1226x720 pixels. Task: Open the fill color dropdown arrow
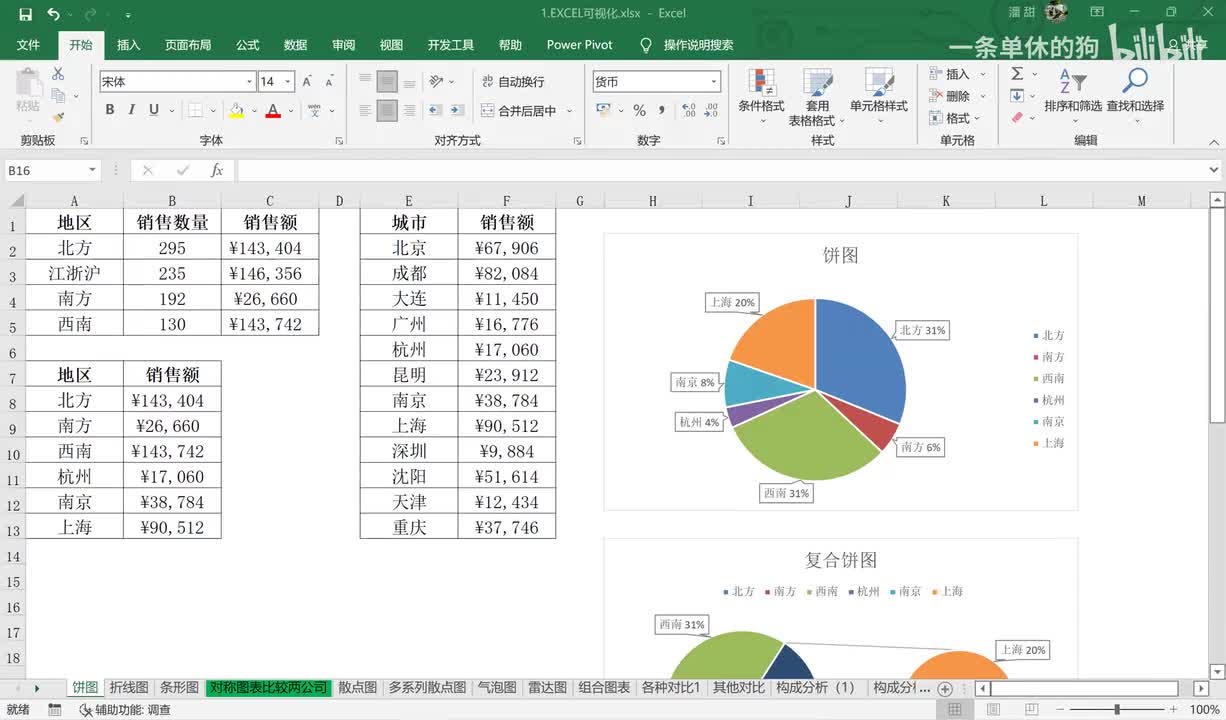254,110
